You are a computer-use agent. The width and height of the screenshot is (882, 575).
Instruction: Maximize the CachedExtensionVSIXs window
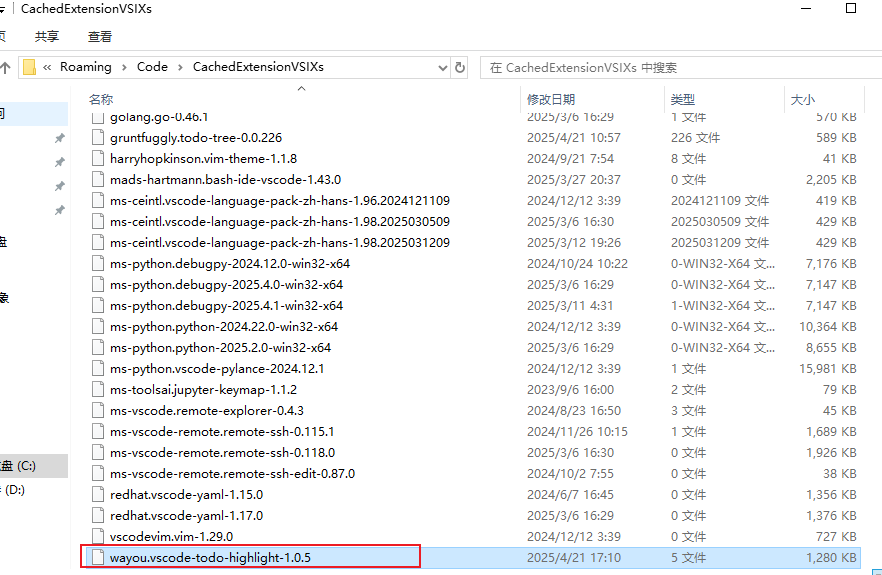[851, 8]
